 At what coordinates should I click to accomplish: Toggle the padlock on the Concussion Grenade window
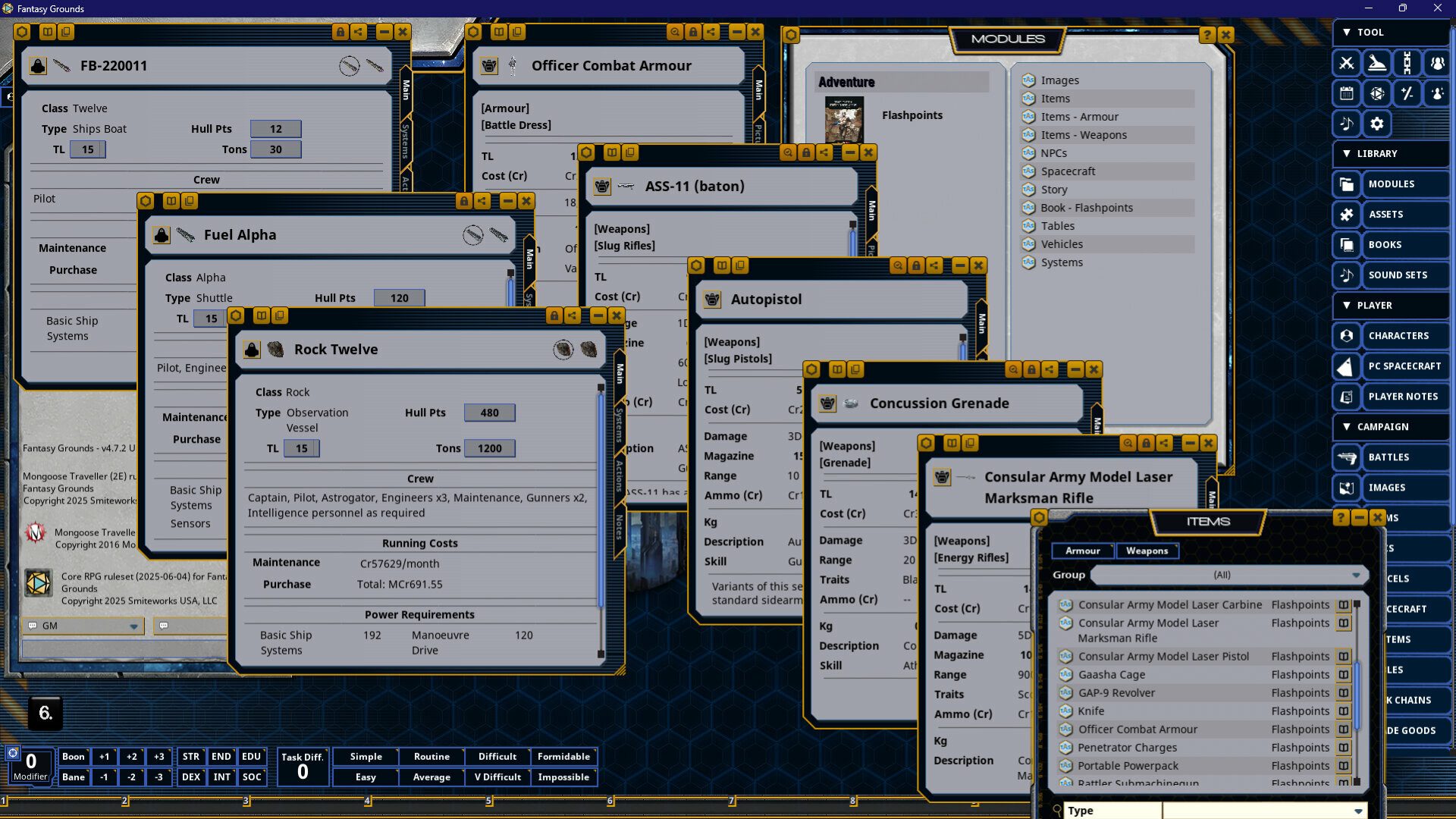[x=1031, y=369]
